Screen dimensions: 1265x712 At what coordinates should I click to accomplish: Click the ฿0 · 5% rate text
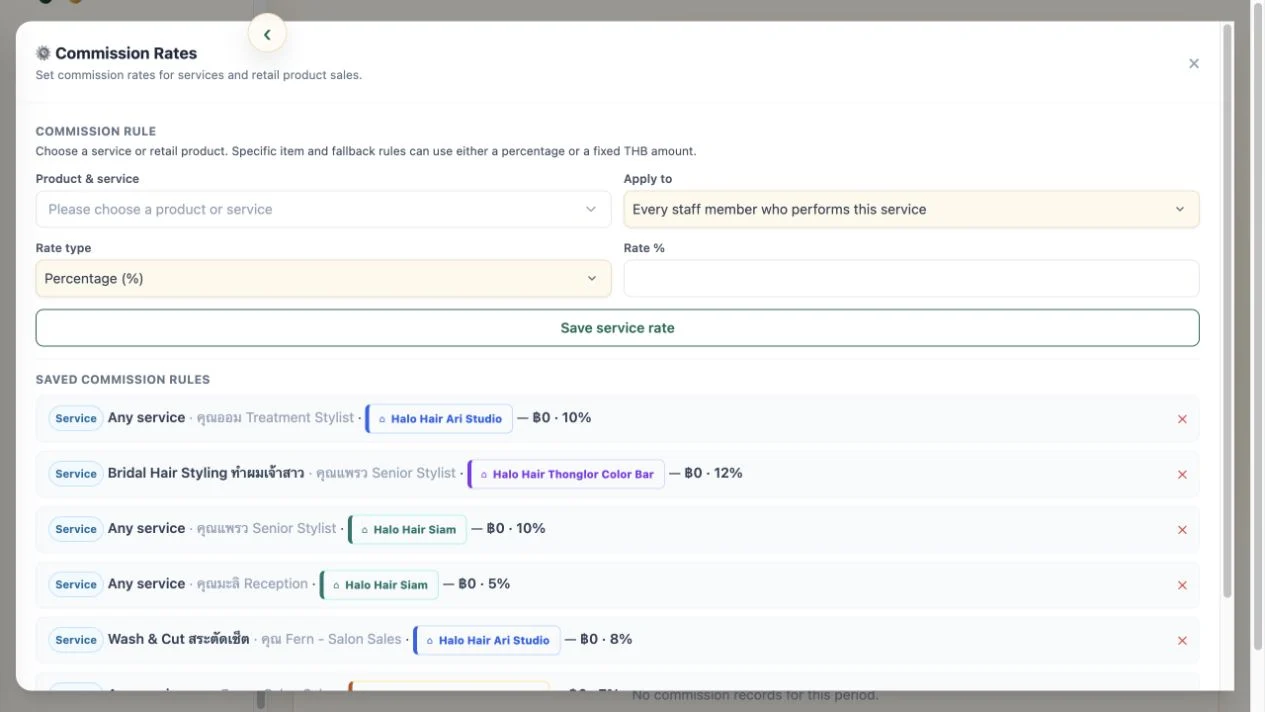coord(484,583)
